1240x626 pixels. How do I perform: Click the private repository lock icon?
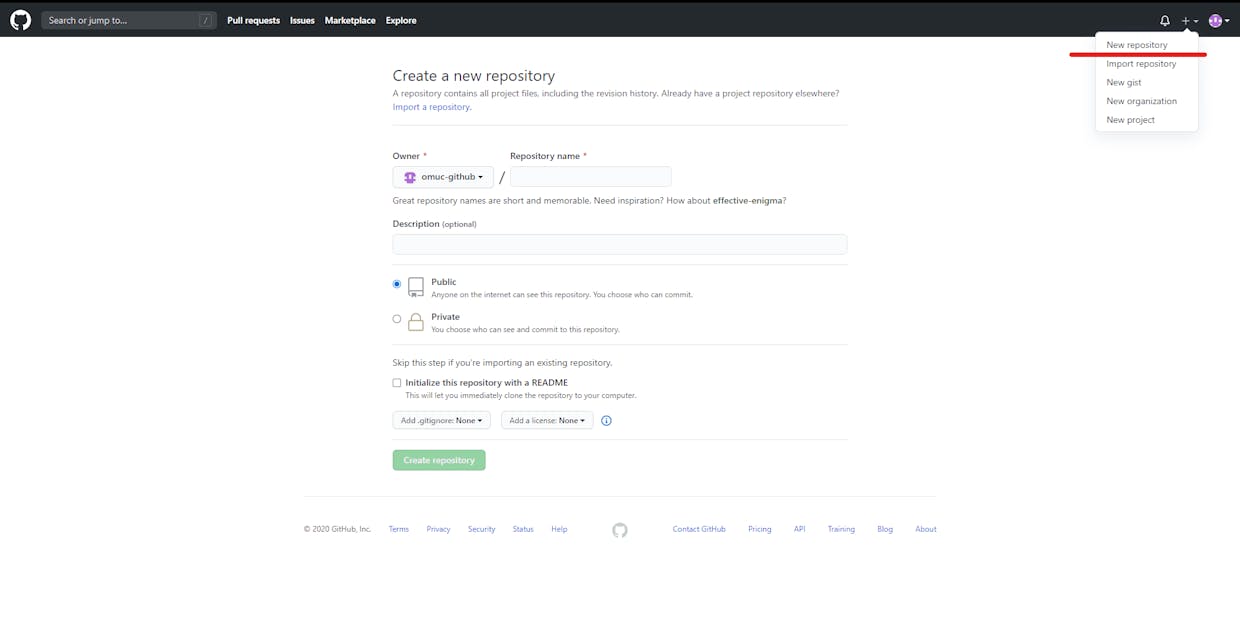pyautogui.click(x=416, y=322)
